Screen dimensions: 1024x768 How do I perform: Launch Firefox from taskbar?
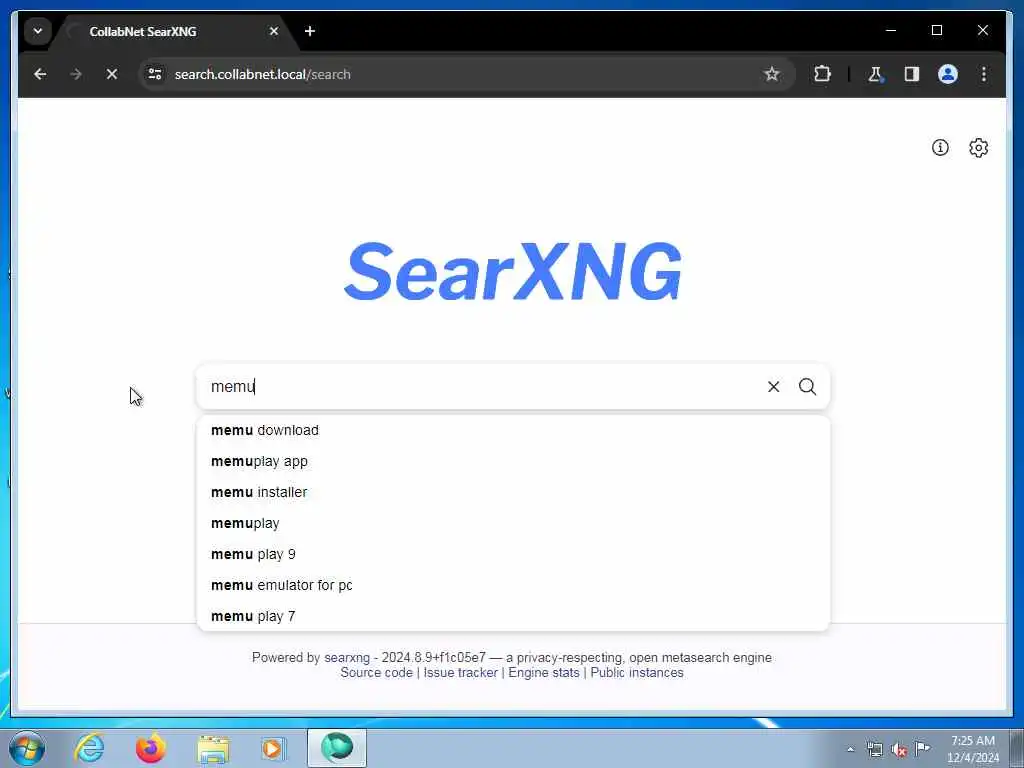[150, 748]
